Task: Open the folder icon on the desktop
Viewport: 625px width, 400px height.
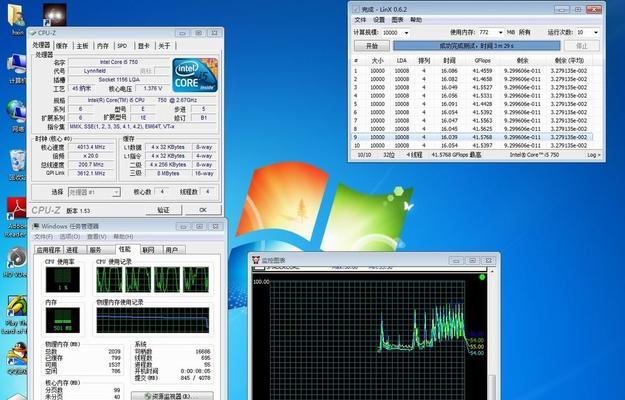Action: (16, 15)
